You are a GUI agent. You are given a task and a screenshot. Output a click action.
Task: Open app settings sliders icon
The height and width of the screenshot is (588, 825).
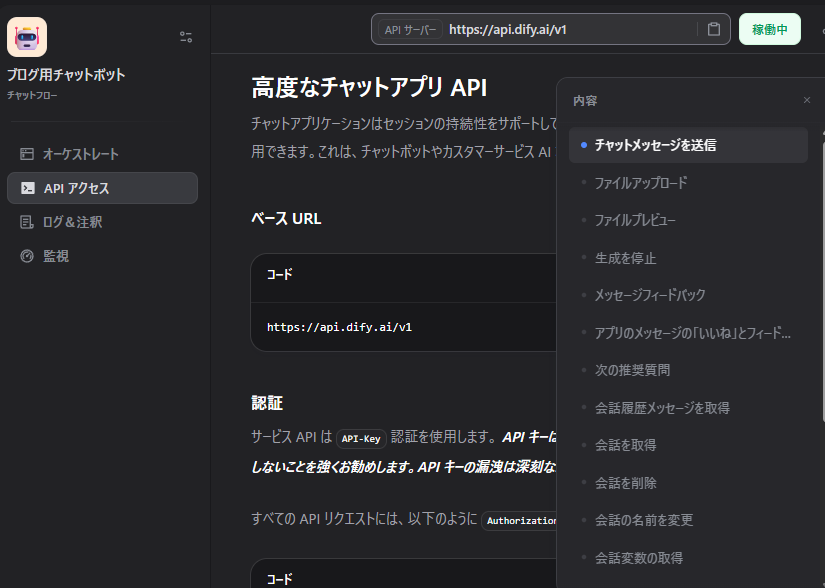186,37
